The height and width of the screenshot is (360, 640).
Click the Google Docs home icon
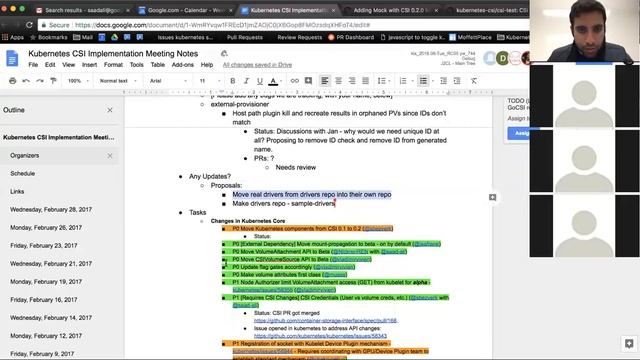tap(12, 58)
